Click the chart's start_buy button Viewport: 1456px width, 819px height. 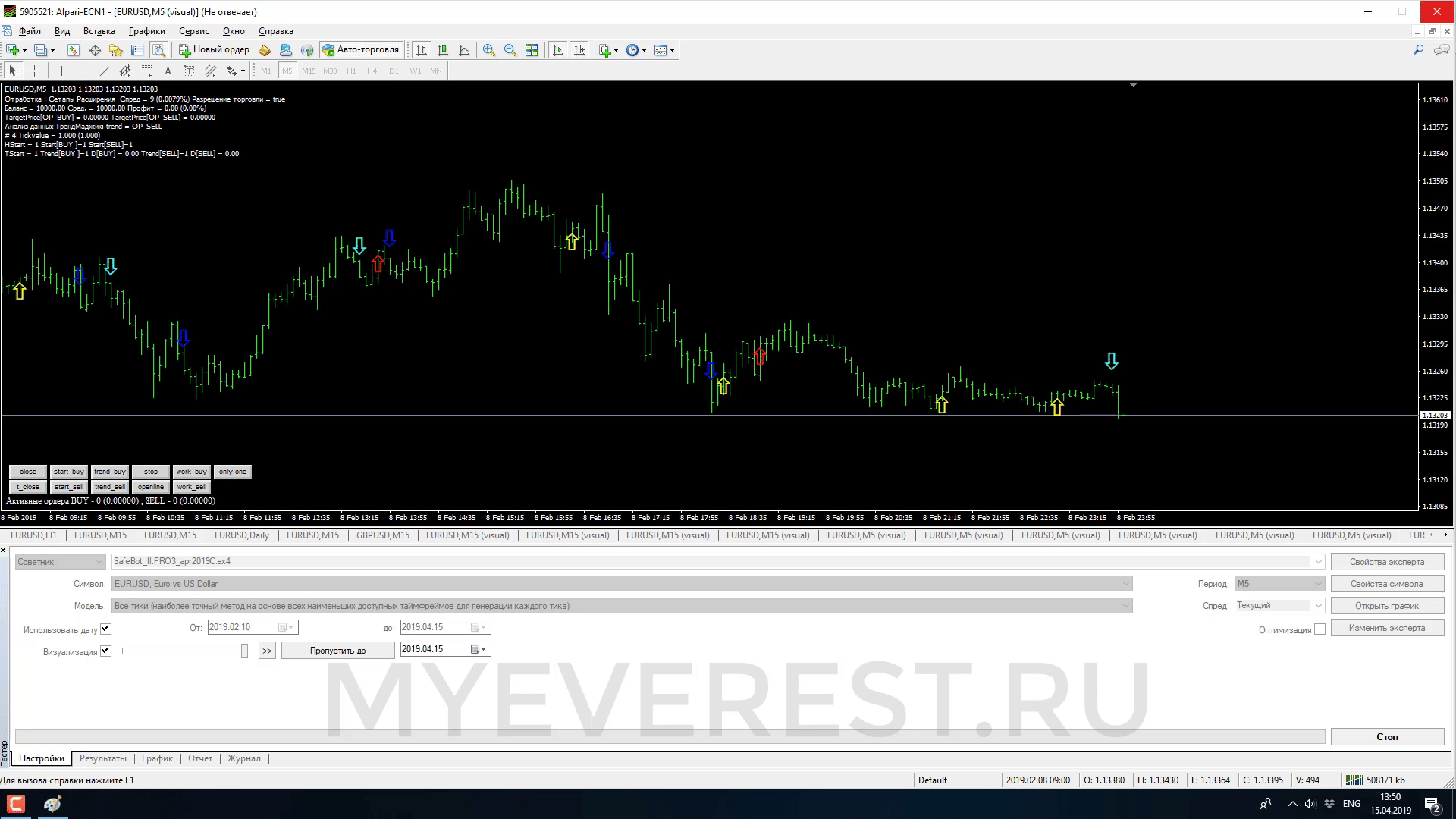click(69, 472)
